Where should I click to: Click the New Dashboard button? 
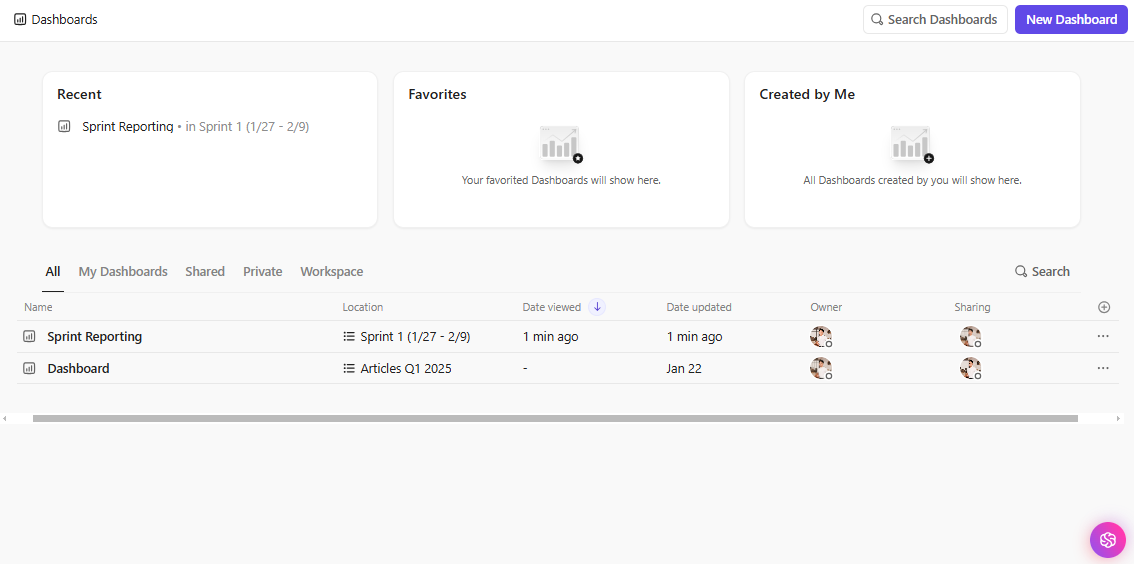tap(1071, 19)
